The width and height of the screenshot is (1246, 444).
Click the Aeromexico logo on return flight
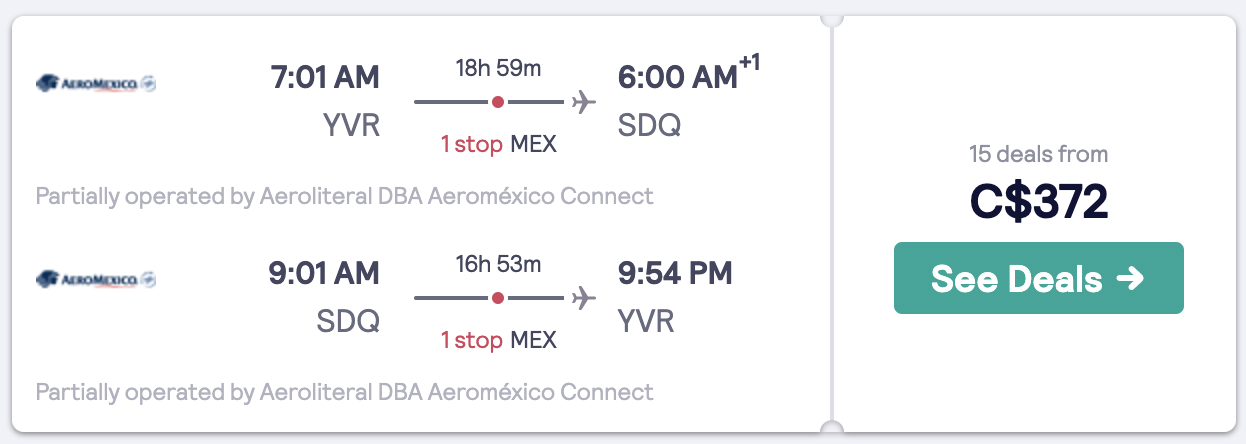[x=96, y=279]
